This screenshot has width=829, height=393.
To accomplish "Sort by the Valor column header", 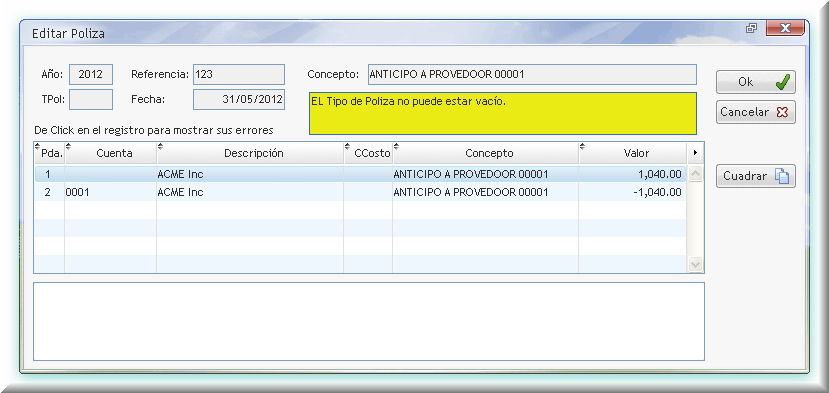I will pyautogui.click(x=632, y=153).
